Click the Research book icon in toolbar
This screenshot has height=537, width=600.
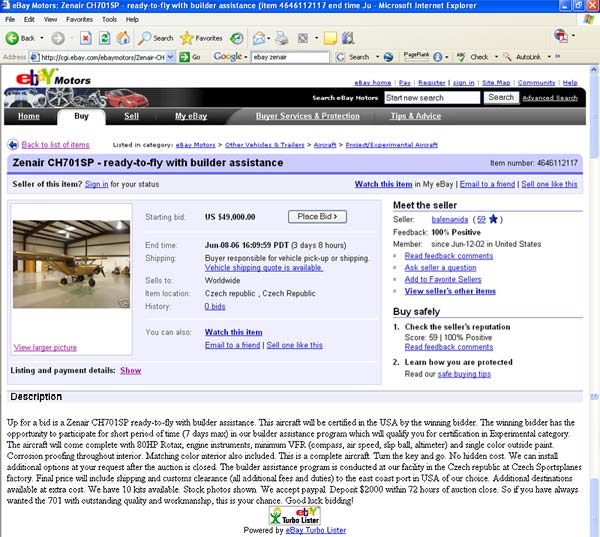point(348,38)
